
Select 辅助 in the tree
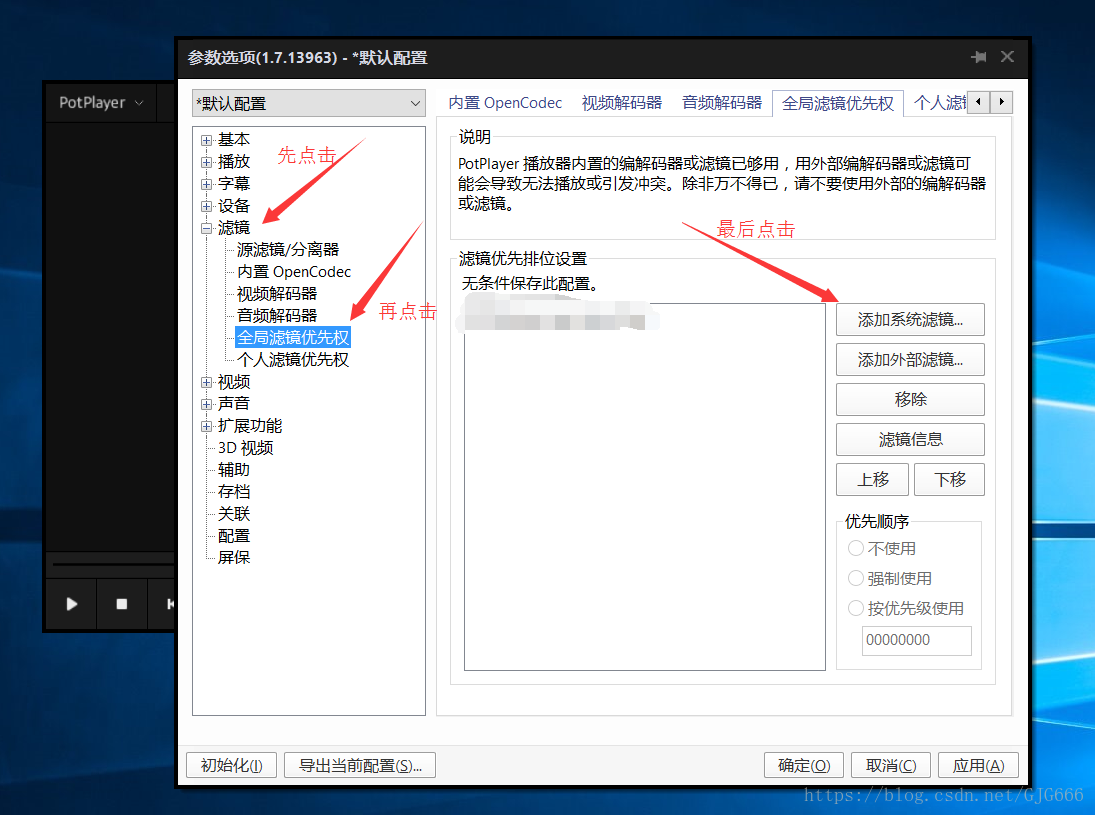point(233,470)
